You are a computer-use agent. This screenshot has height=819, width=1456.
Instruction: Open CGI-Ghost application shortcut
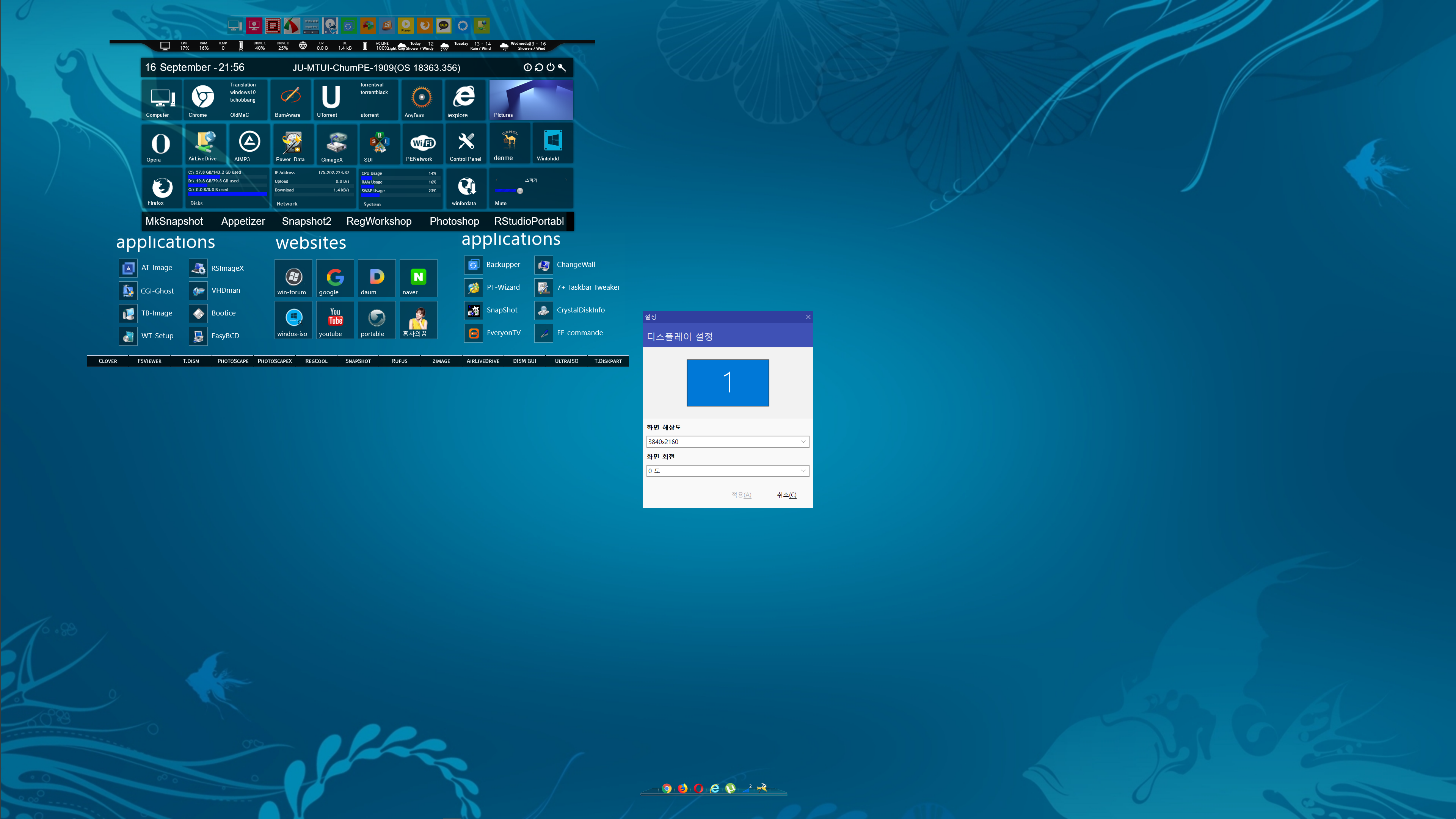(146, 292)
